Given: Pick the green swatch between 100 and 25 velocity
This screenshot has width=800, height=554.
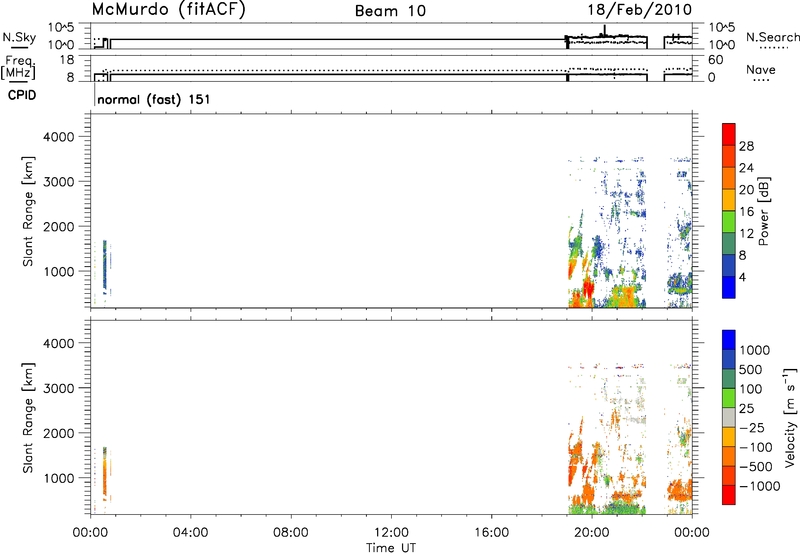Looking at the screenshot, I should pos(729,398).
